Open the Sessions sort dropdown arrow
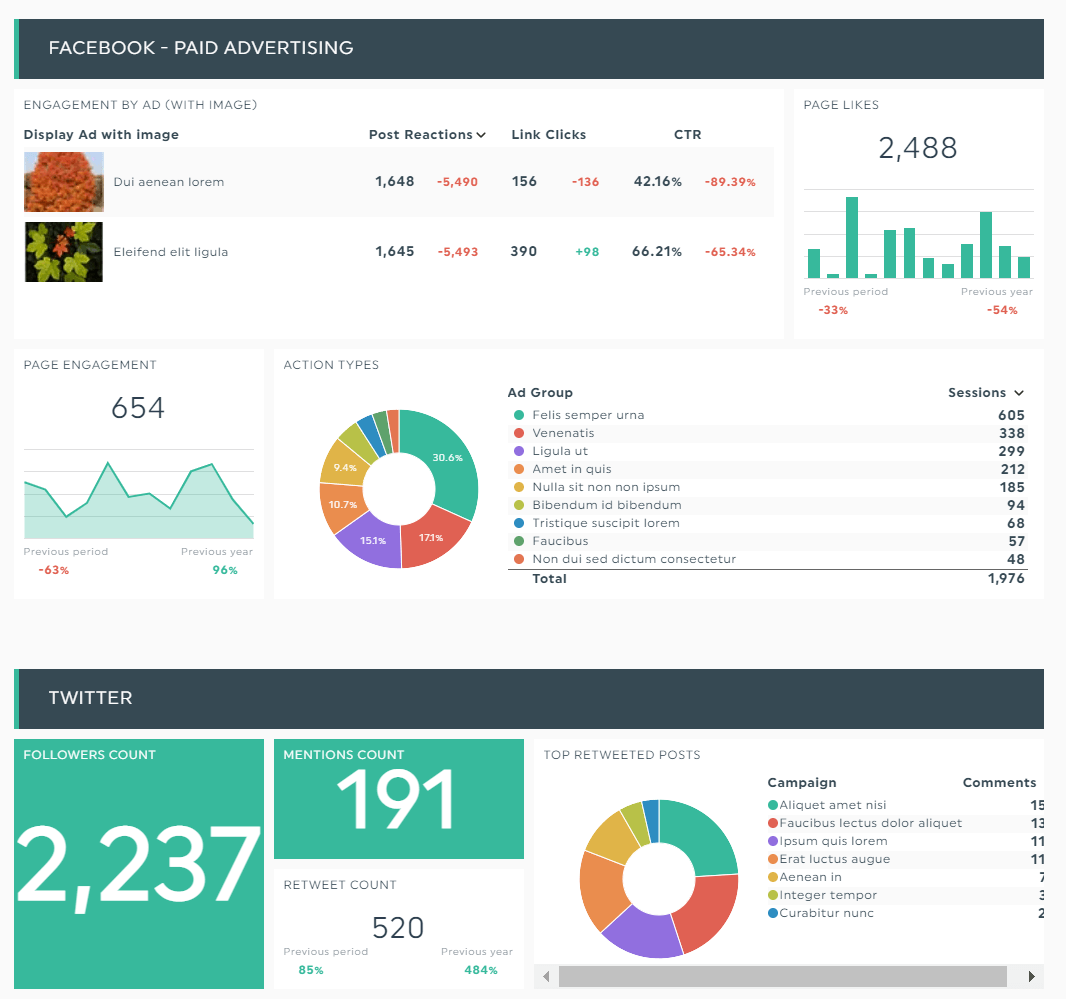The width and height of the screenshot is (1066, 999). [x=1018, y=392]
